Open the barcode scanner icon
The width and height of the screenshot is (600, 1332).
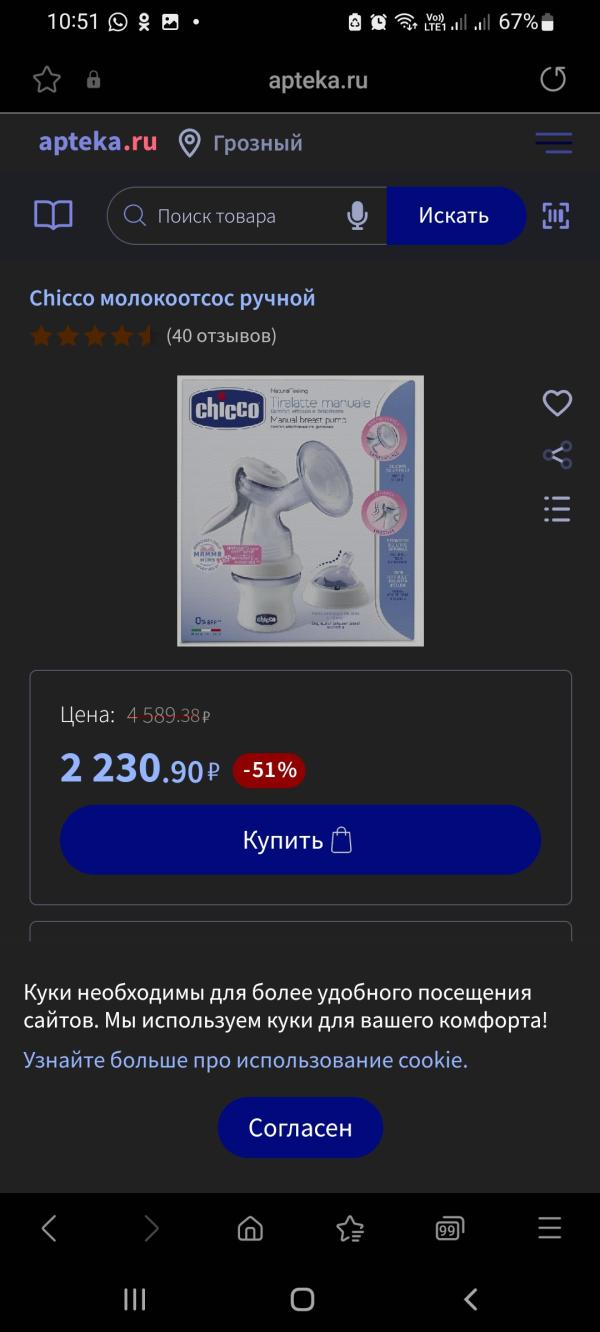(555, 215)
